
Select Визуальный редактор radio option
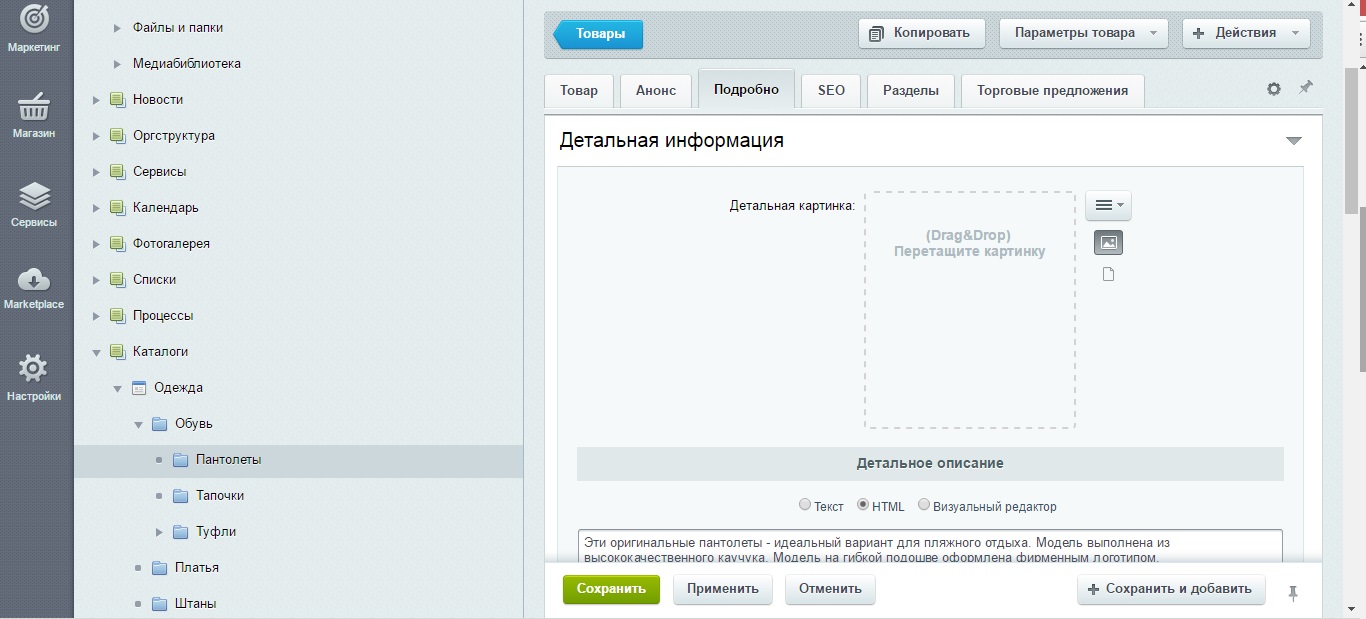(924, 505)
